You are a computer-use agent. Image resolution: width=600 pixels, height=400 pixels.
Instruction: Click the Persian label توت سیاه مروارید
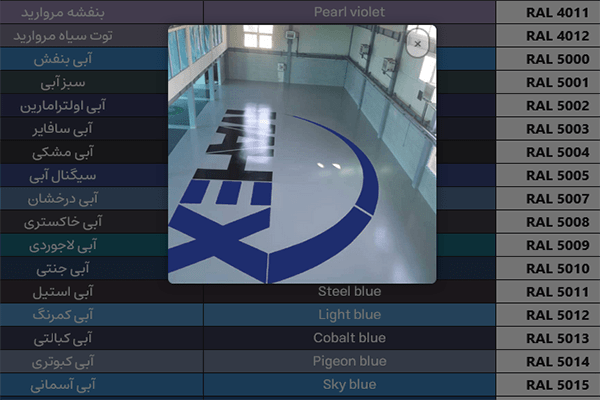[x=63, y=36]
